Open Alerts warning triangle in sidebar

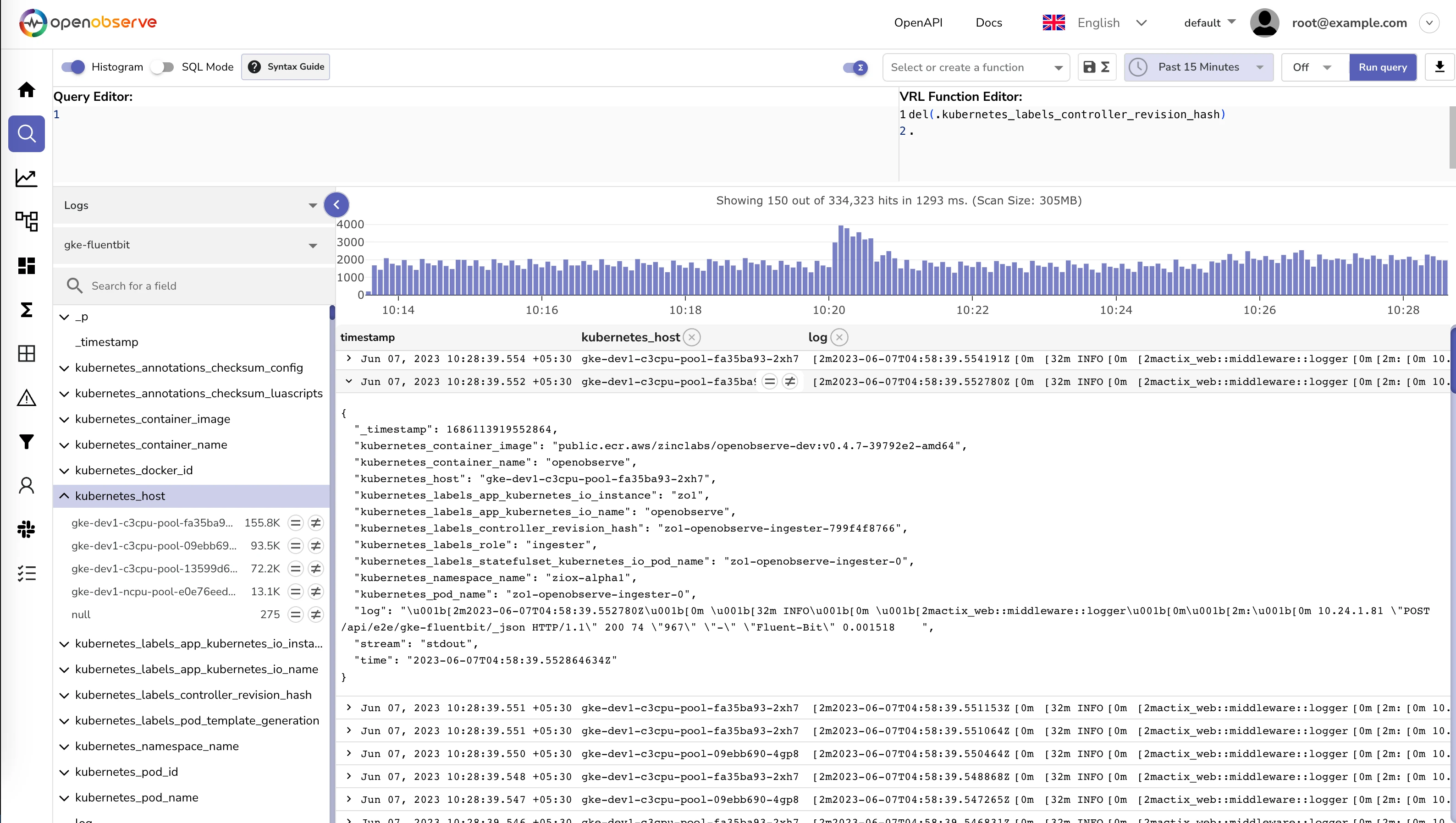point(26,397)
